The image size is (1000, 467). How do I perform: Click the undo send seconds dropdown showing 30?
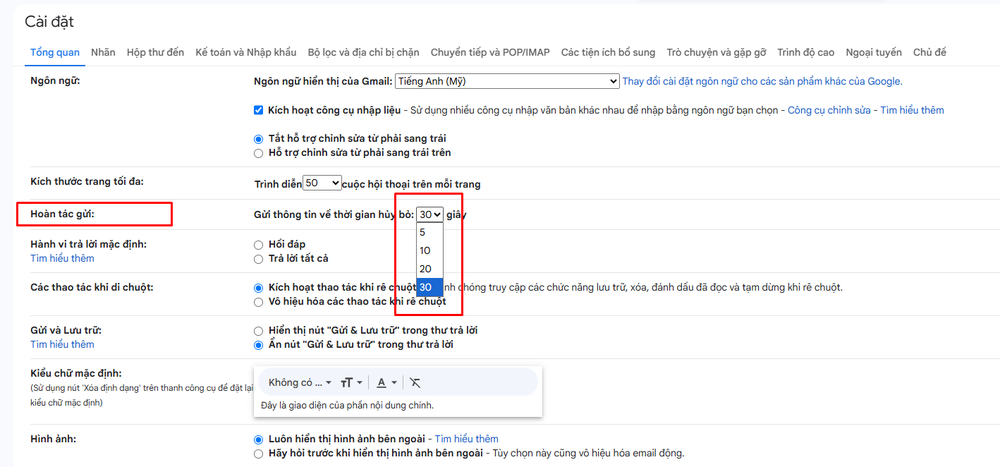[x=430, y=215]
